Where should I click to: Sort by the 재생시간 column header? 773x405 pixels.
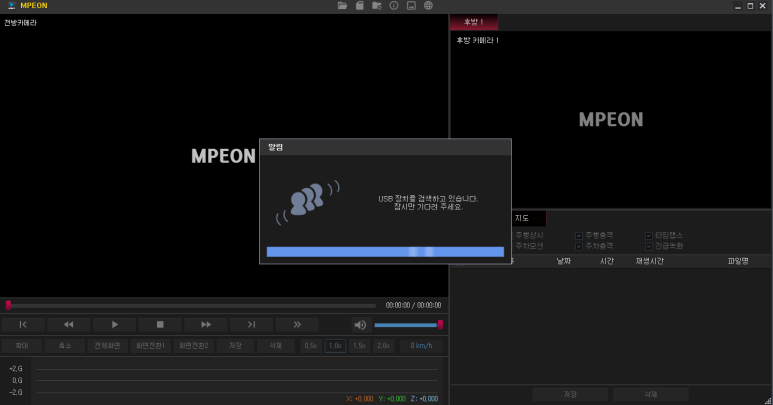click(649, 261)
